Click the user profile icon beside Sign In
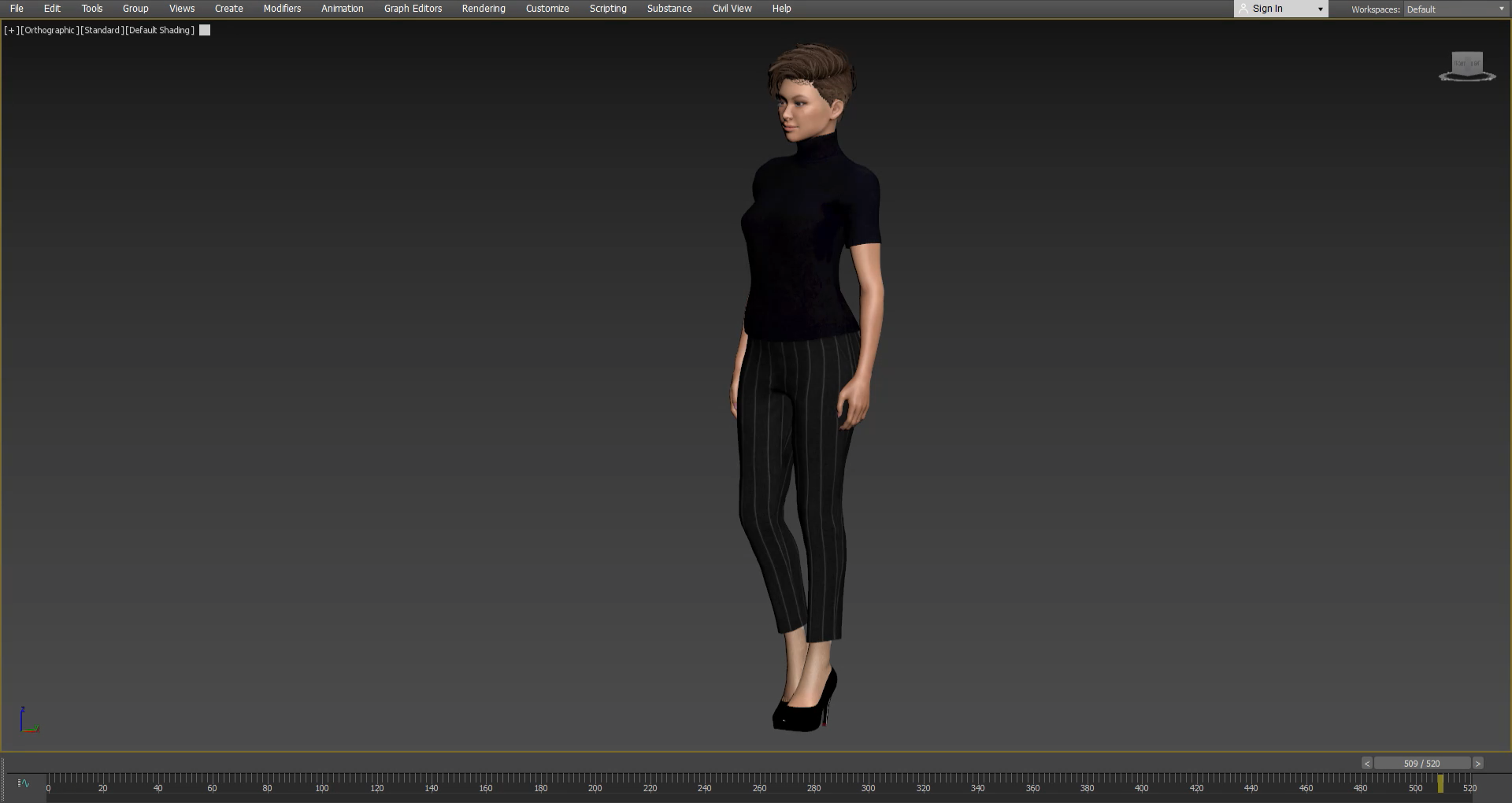Viewport: 1512px width, 803px height. 1243,9
